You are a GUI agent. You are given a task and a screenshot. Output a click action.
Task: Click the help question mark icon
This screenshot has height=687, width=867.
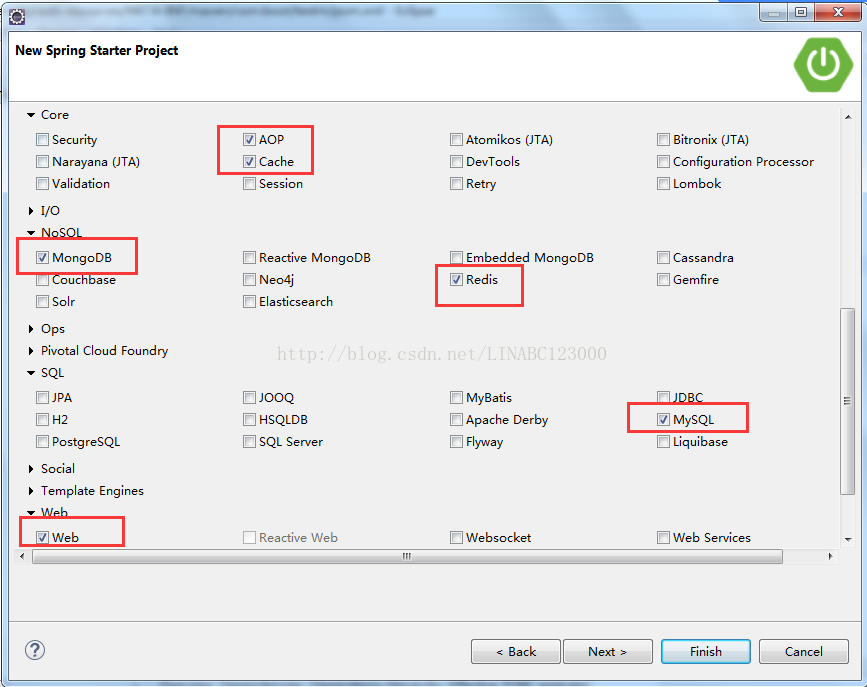pyautogui.click(x=35, y=650)
